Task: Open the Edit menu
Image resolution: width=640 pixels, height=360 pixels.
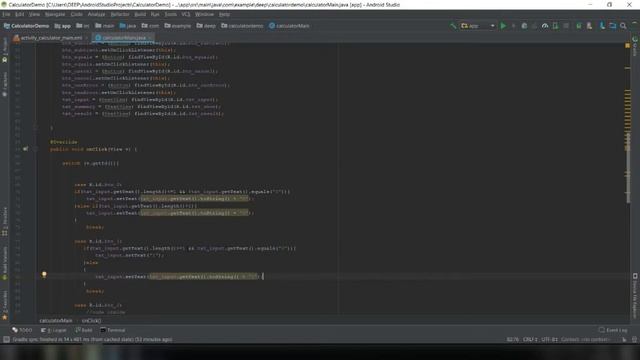Action: click(19, 14)
